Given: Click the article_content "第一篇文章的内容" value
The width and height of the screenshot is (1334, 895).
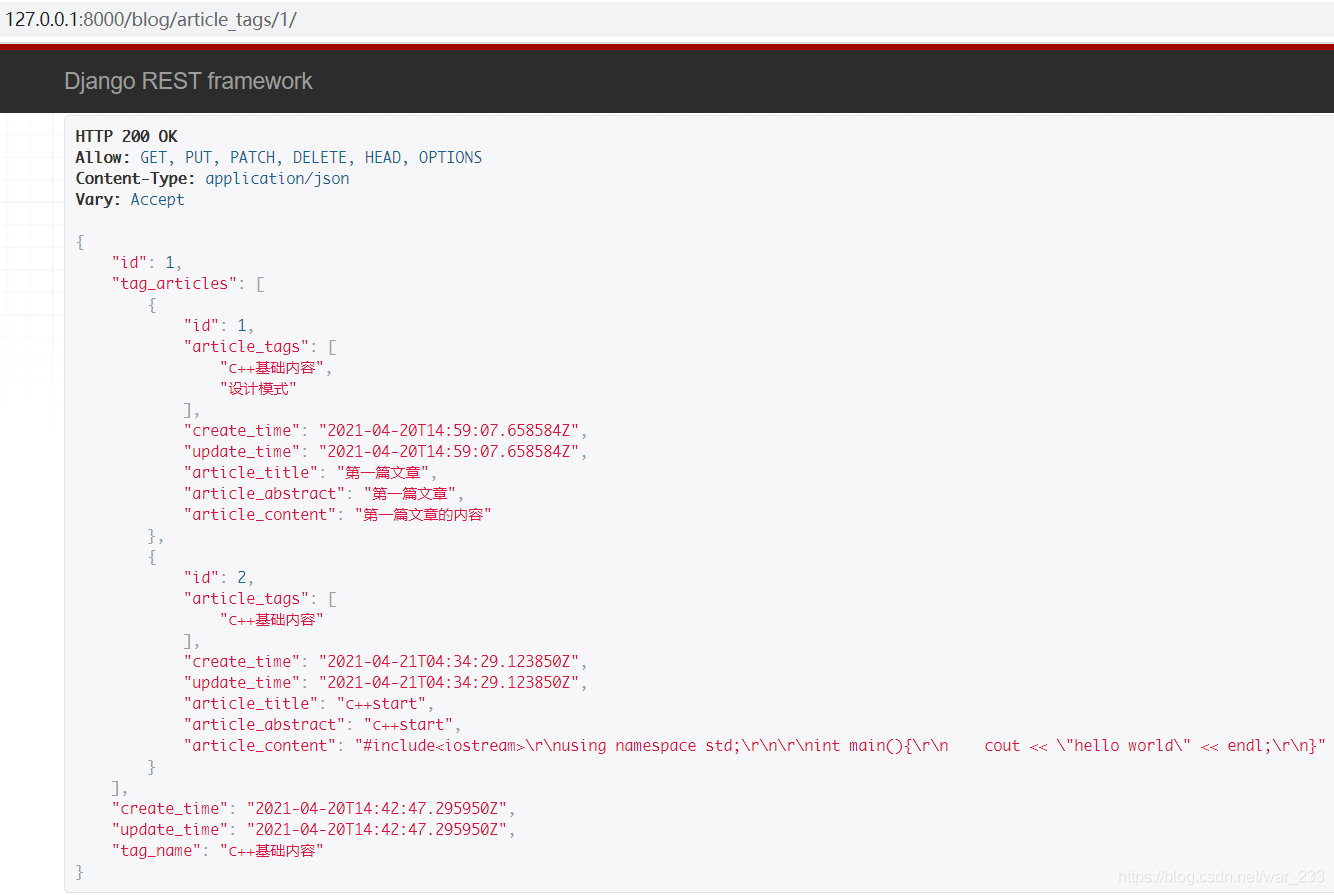Looking at the screenshot, I should coord(423,514).
